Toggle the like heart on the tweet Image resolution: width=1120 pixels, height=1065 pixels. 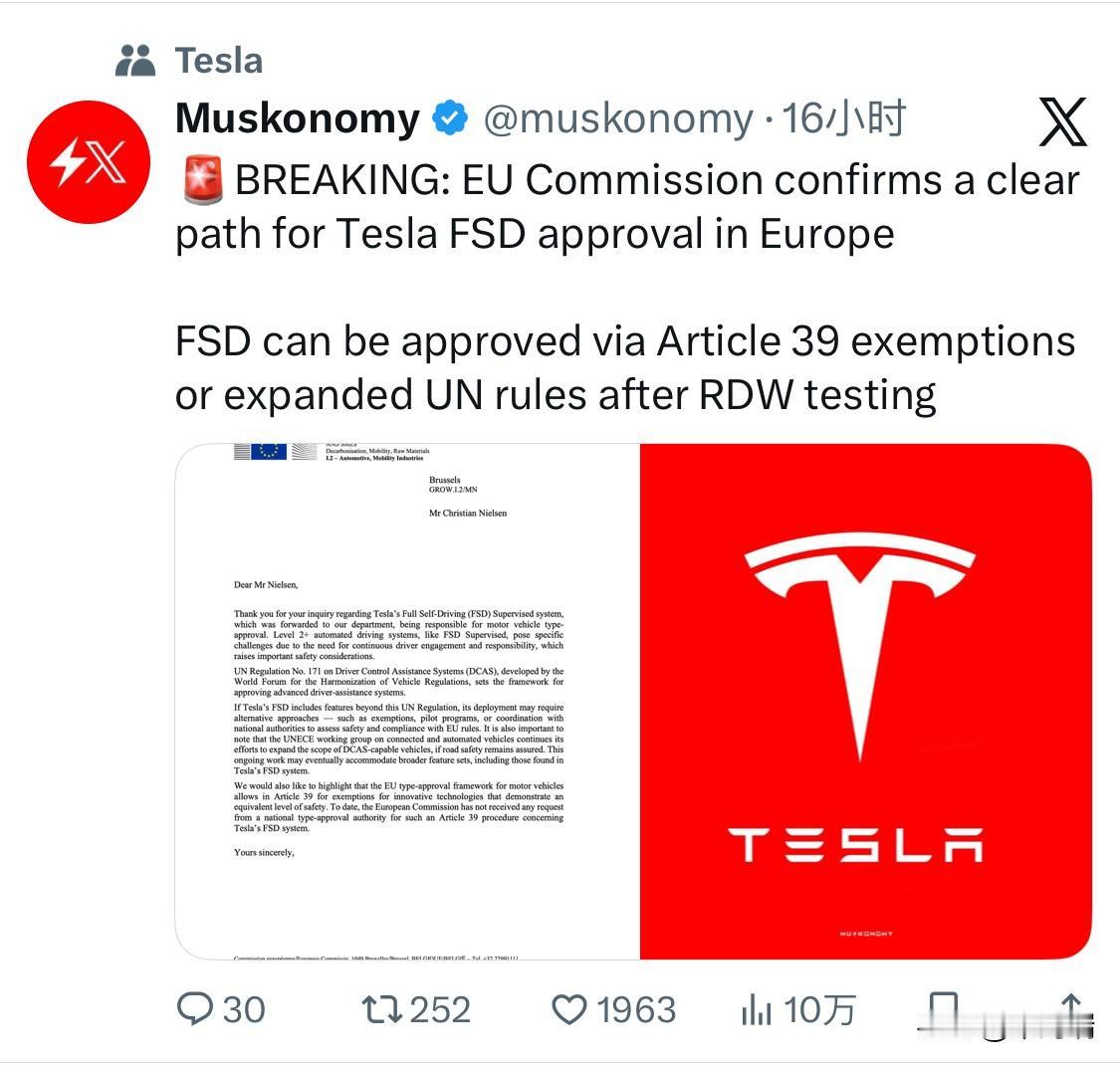click(568, 1010)
